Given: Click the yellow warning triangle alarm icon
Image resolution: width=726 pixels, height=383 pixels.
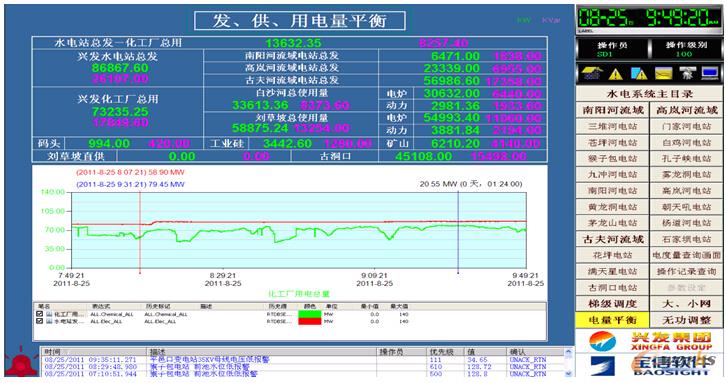Looking at the screenshot, I should tap(615, 74).
